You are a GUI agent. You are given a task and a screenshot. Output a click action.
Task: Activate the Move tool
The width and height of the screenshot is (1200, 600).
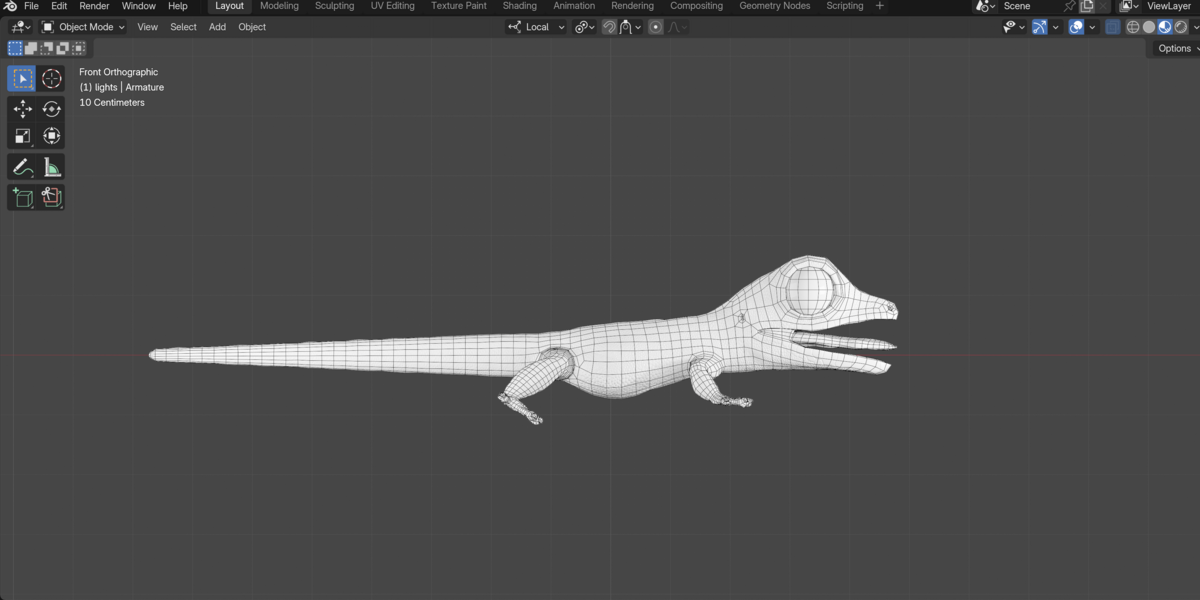coord(22,109)
